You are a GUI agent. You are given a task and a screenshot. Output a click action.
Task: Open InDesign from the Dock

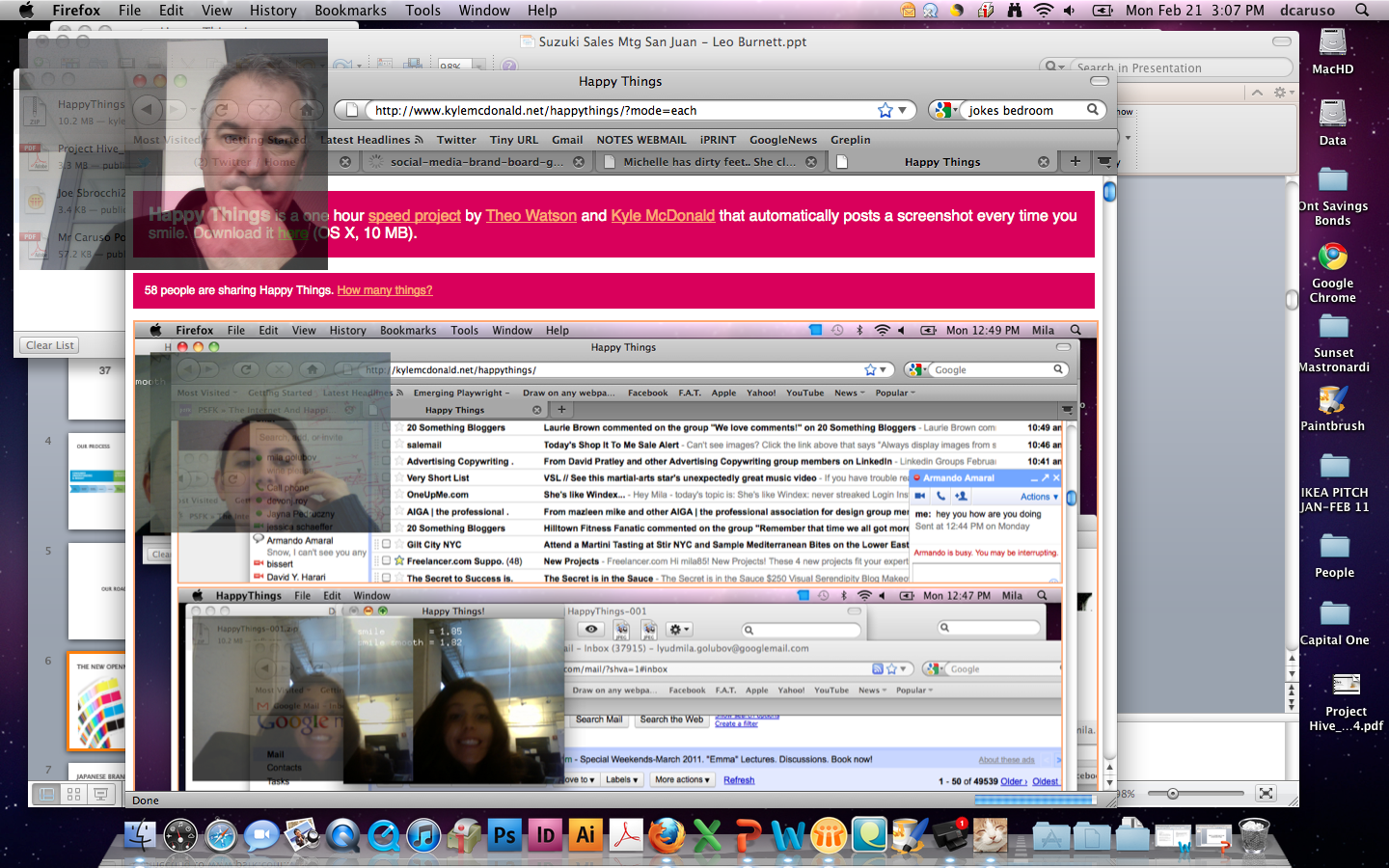click(x=545, y=835)
